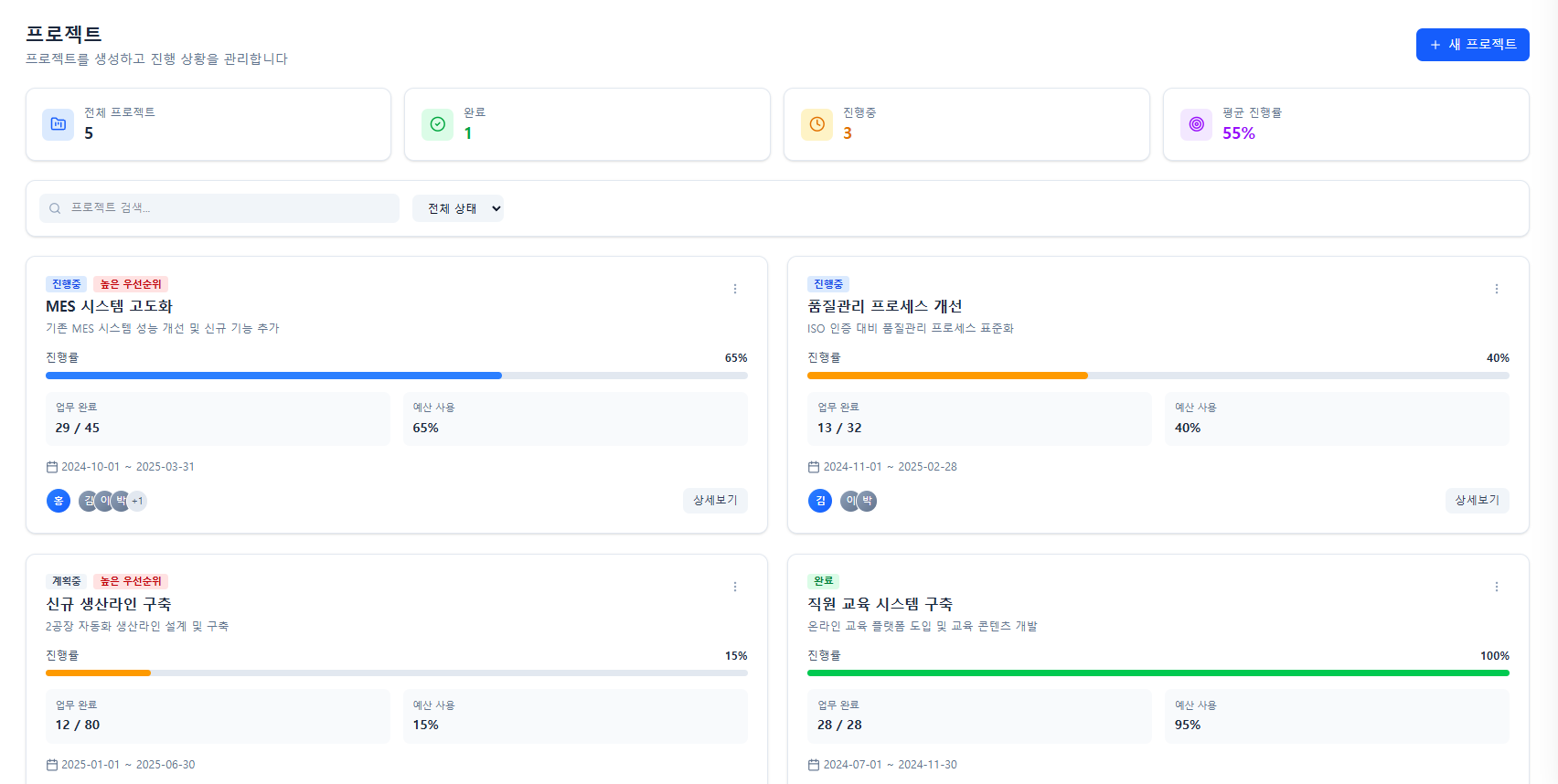Image resolution: width=1558 pixels, height=784 pixels.
Task: Click the 높은 우선순위 tag on MES project
Action: 131,284
